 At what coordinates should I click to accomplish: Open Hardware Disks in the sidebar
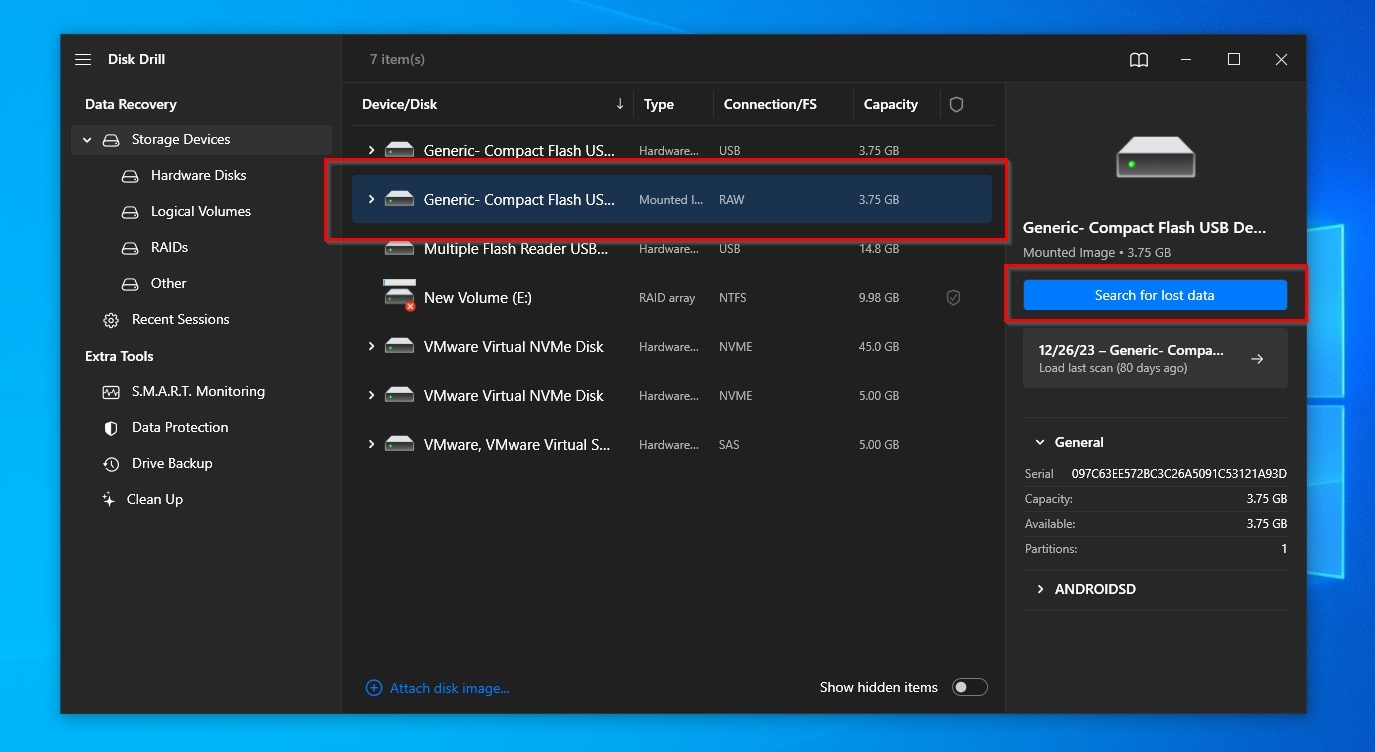click(x=198, y=176)
